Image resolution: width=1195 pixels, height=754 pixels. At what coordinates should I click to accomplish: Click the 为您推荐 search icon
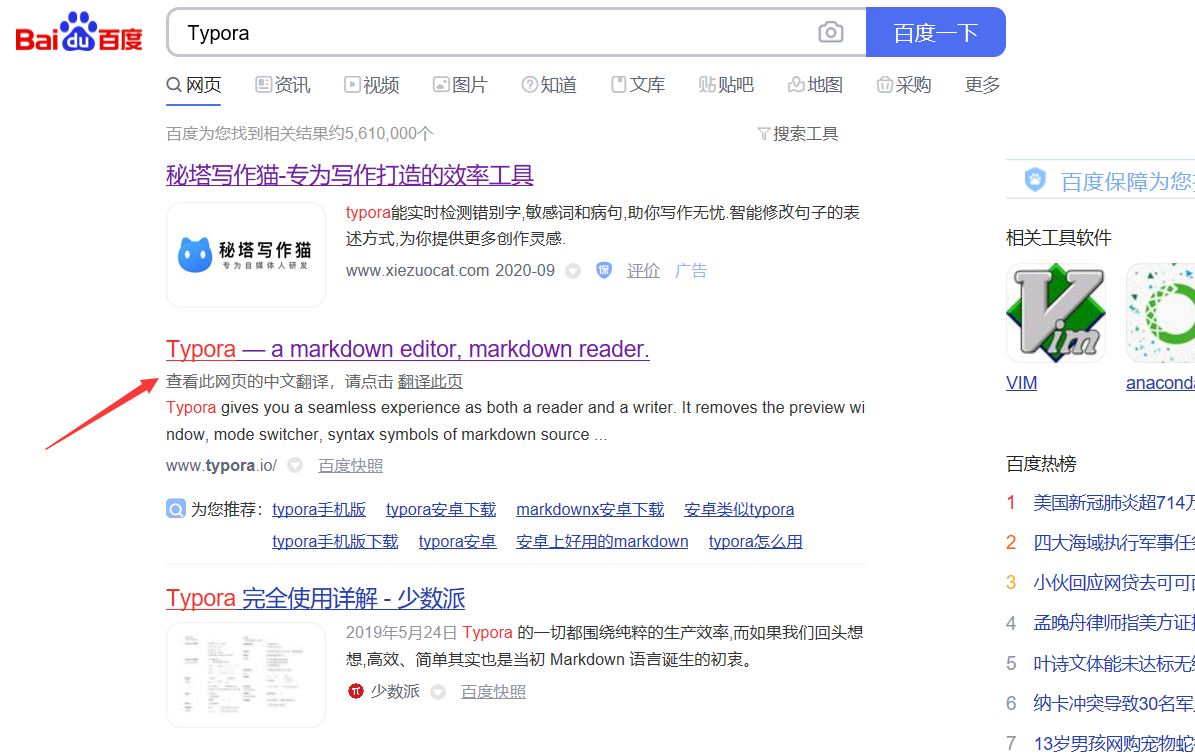click(176, 509)
